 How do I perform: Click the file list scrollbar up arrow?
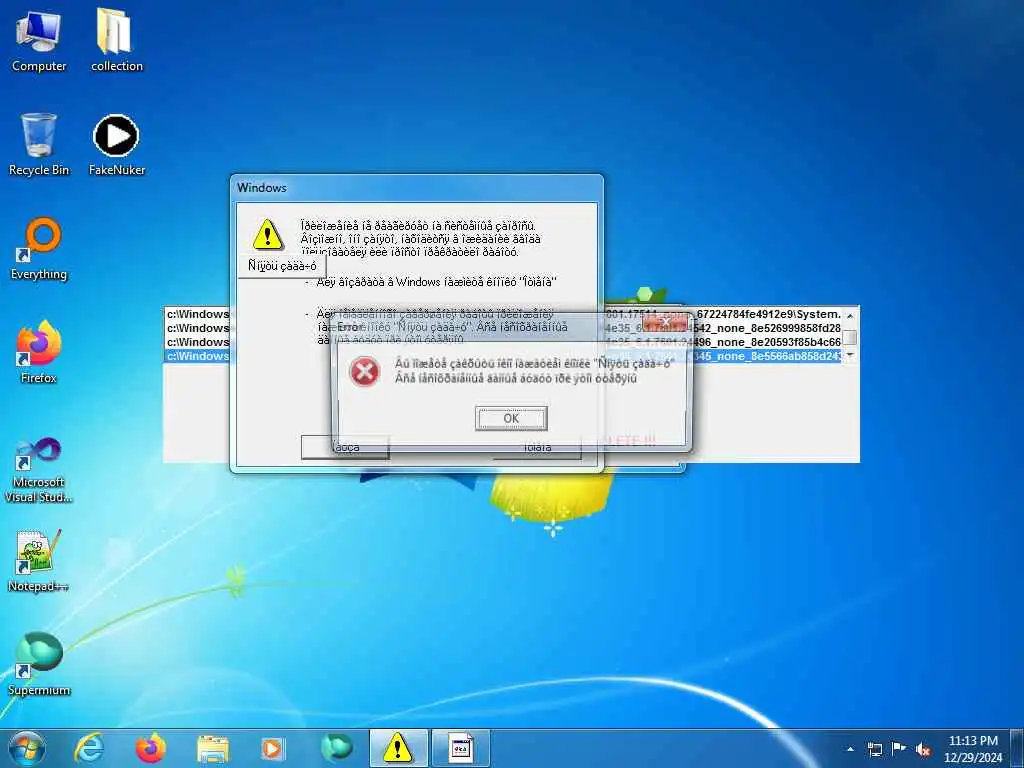coord(850,315)
